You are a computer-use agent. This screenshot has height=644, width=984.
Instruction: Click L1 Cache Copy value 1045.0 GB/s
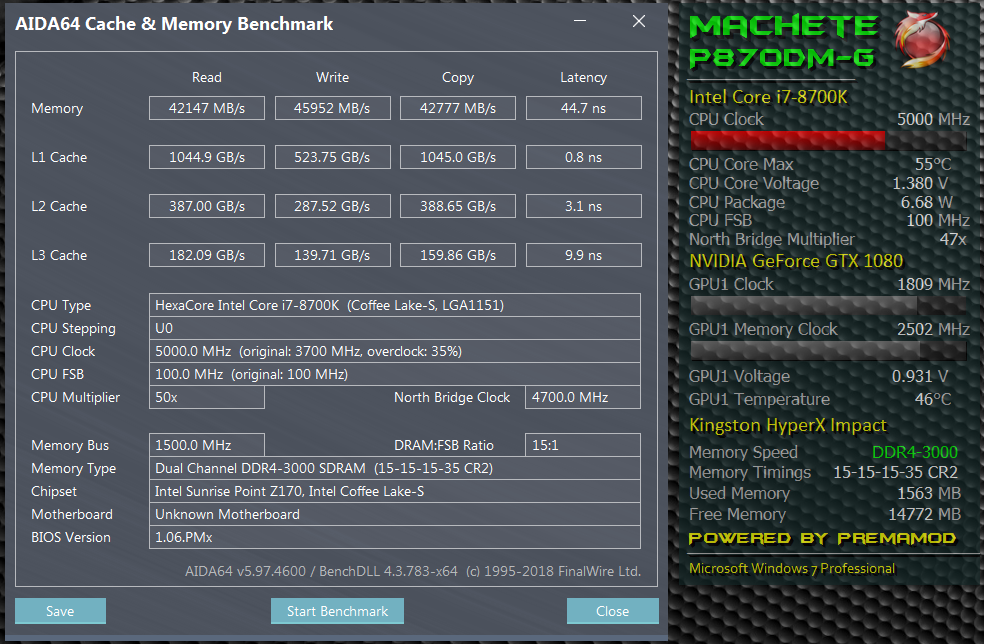pyautogui.click(x=458, y=157)
